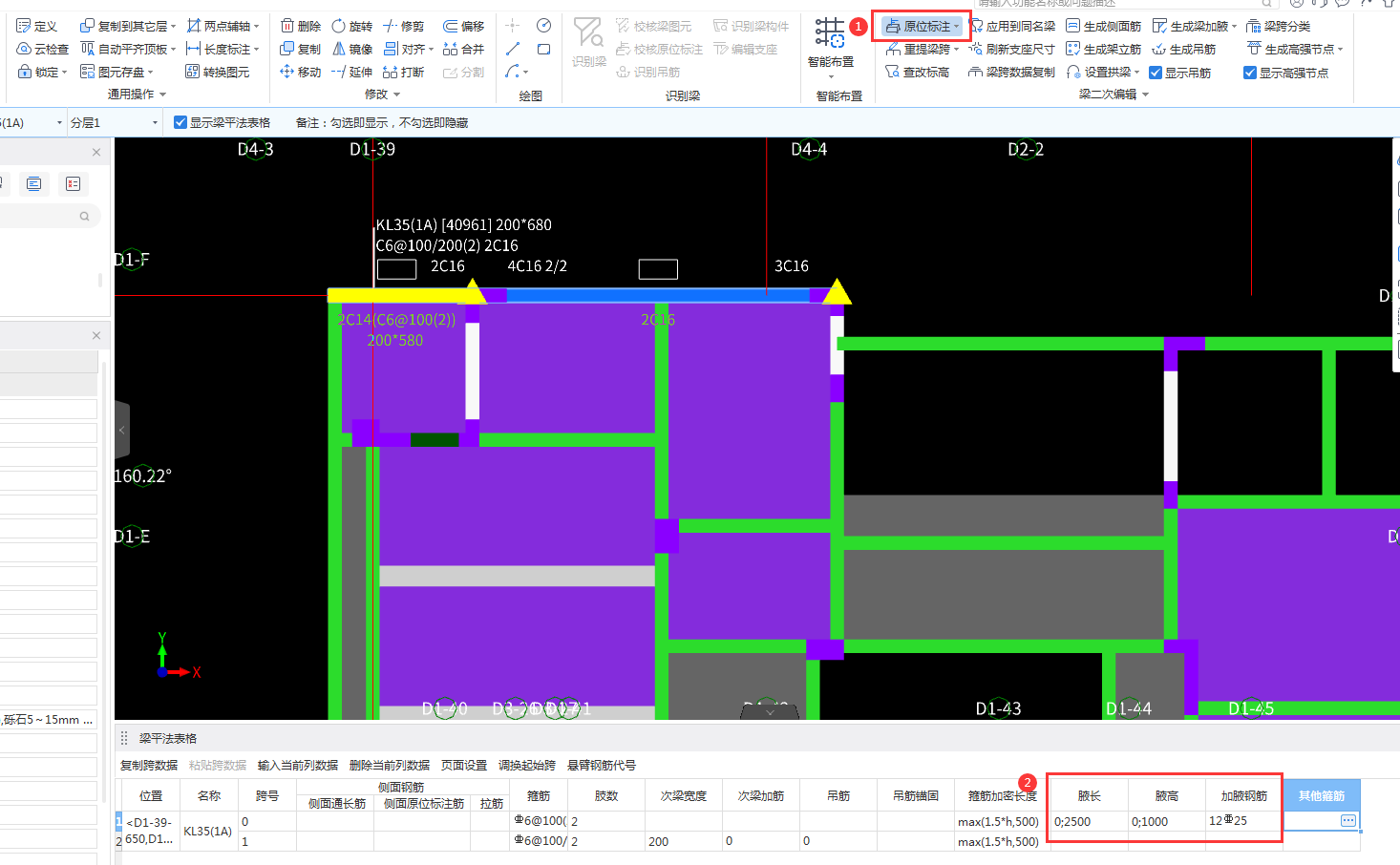
Task: Select the 移动 (Move) tool
Action: (x=300, y=72)
